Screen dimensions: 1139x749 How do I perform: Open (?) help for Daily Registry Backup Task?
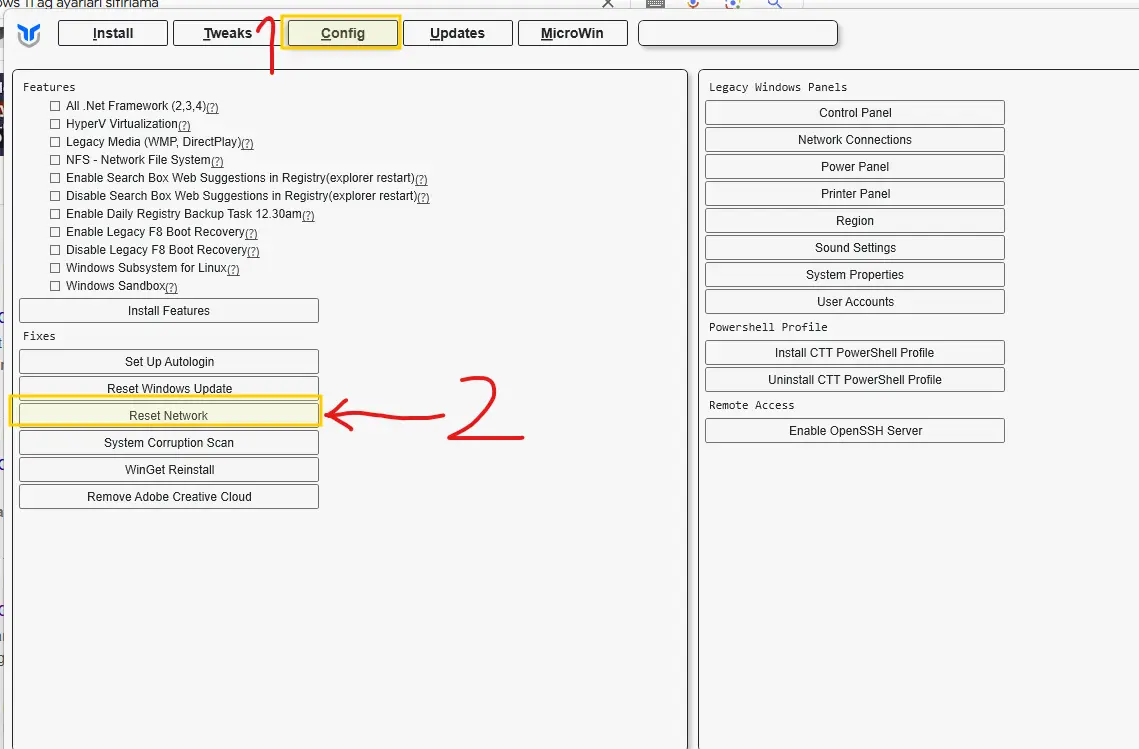(x=308, y=216)
